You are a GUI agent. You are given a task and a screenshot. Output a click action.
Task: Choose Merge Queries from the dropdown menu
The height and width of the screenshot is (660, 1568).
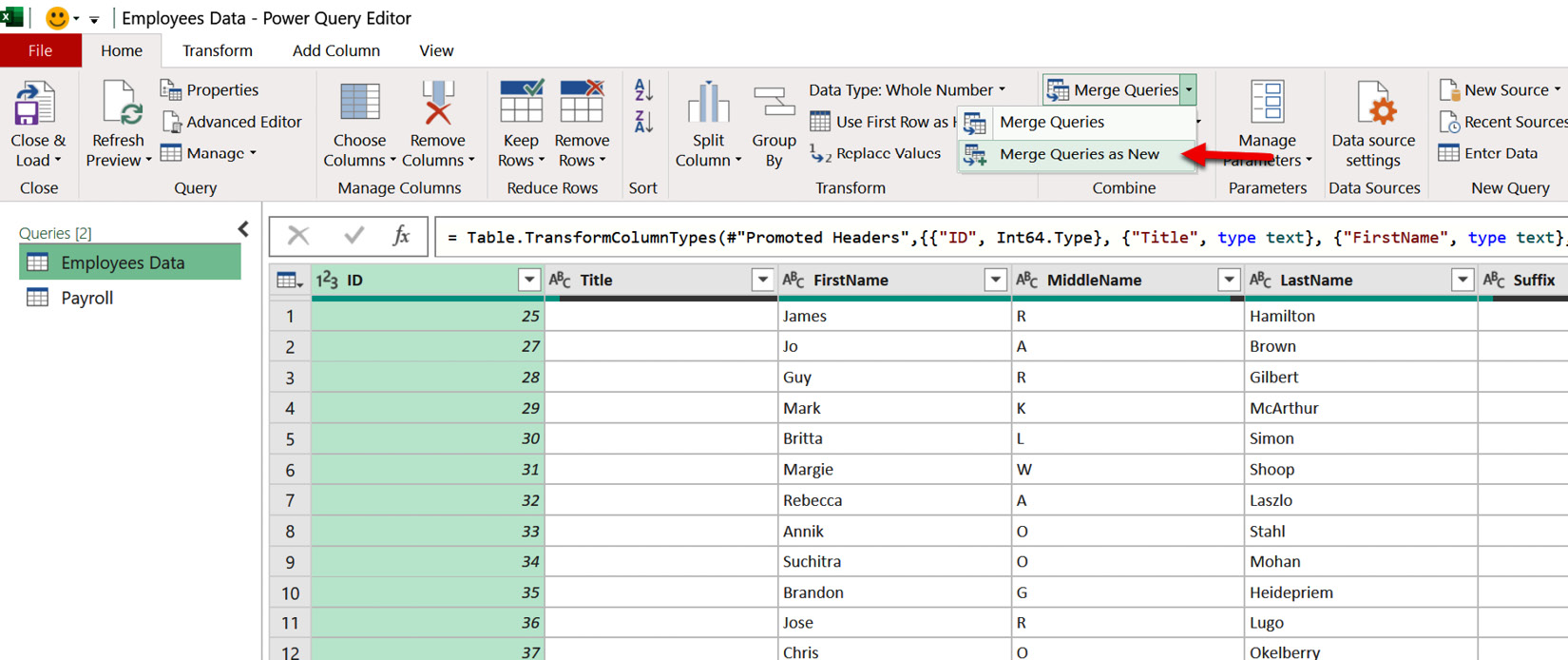[x=1078, y=122]
